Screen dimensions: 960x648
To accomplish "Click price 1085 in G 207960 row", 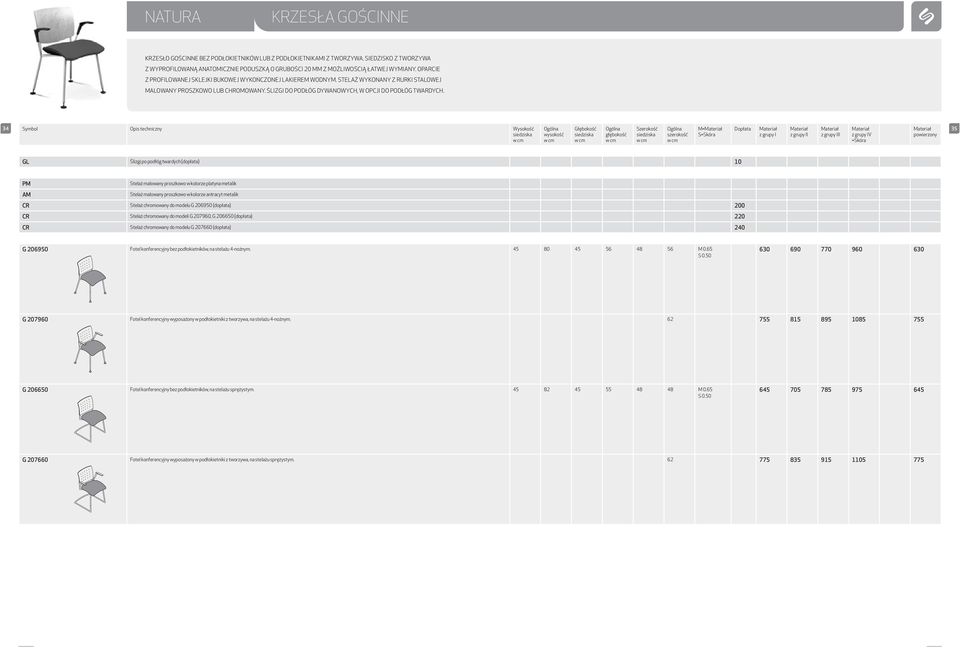I will click(859, 320).
